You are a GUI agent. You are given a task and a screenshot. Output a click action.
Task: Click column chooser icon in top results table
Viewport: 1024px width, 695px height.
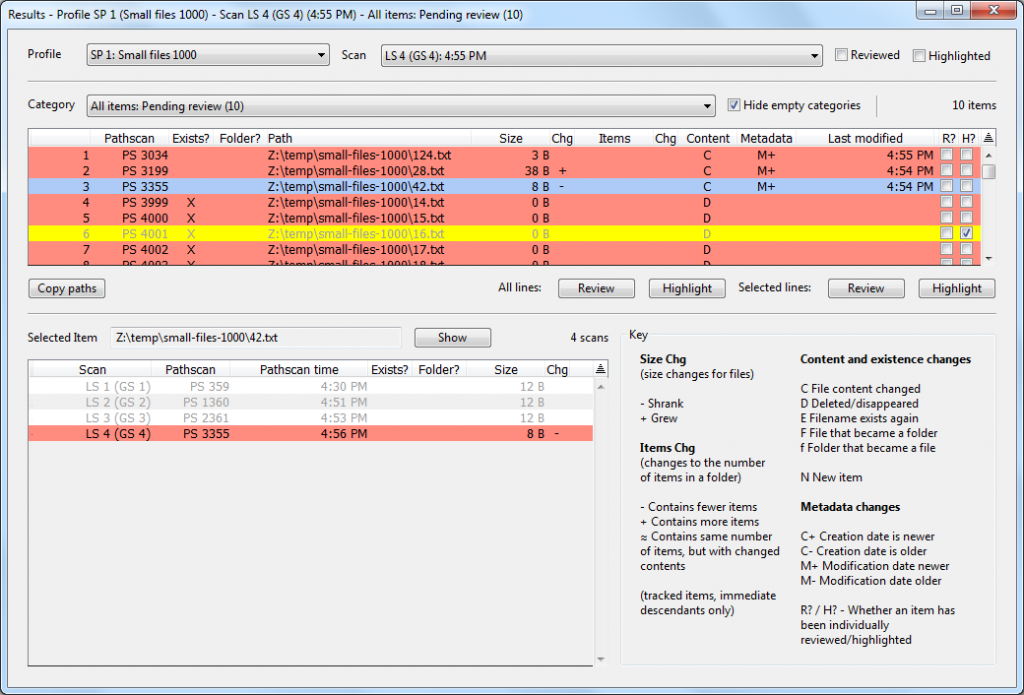point(988,138)
